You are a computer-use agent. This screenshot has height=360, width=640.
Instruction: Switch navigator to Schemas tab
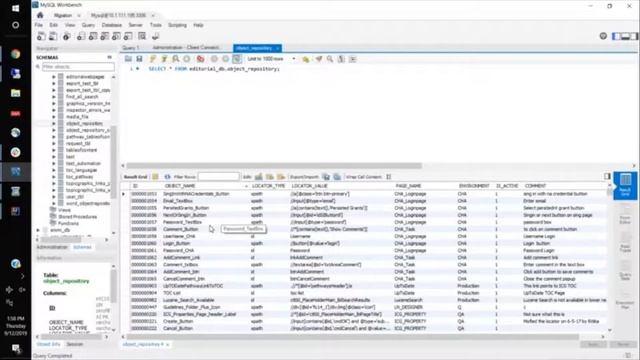point(82,247)
